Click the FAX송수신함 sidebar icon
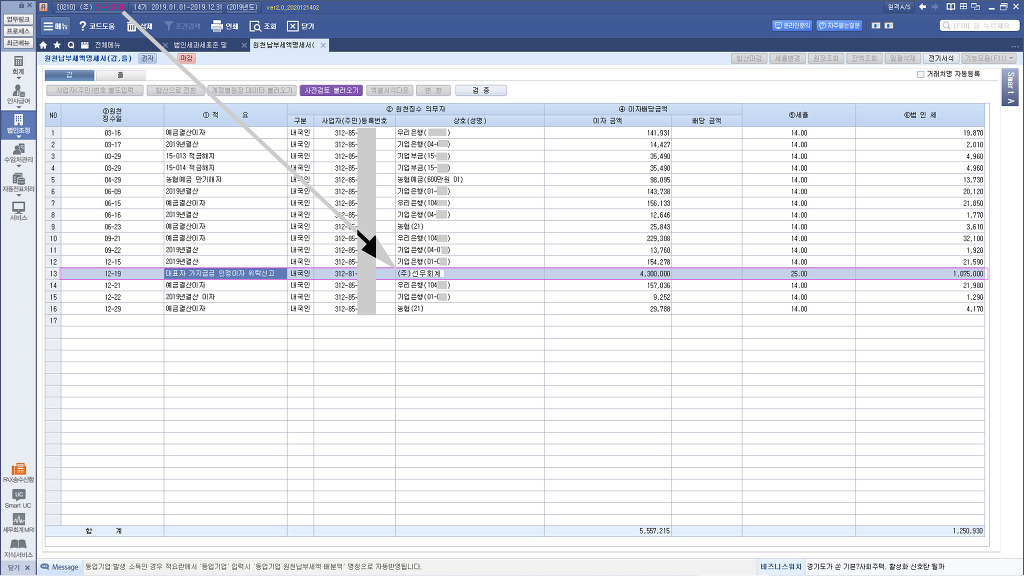The height and width of the screenshot is (576, 1024). click(x=18, y=471)
